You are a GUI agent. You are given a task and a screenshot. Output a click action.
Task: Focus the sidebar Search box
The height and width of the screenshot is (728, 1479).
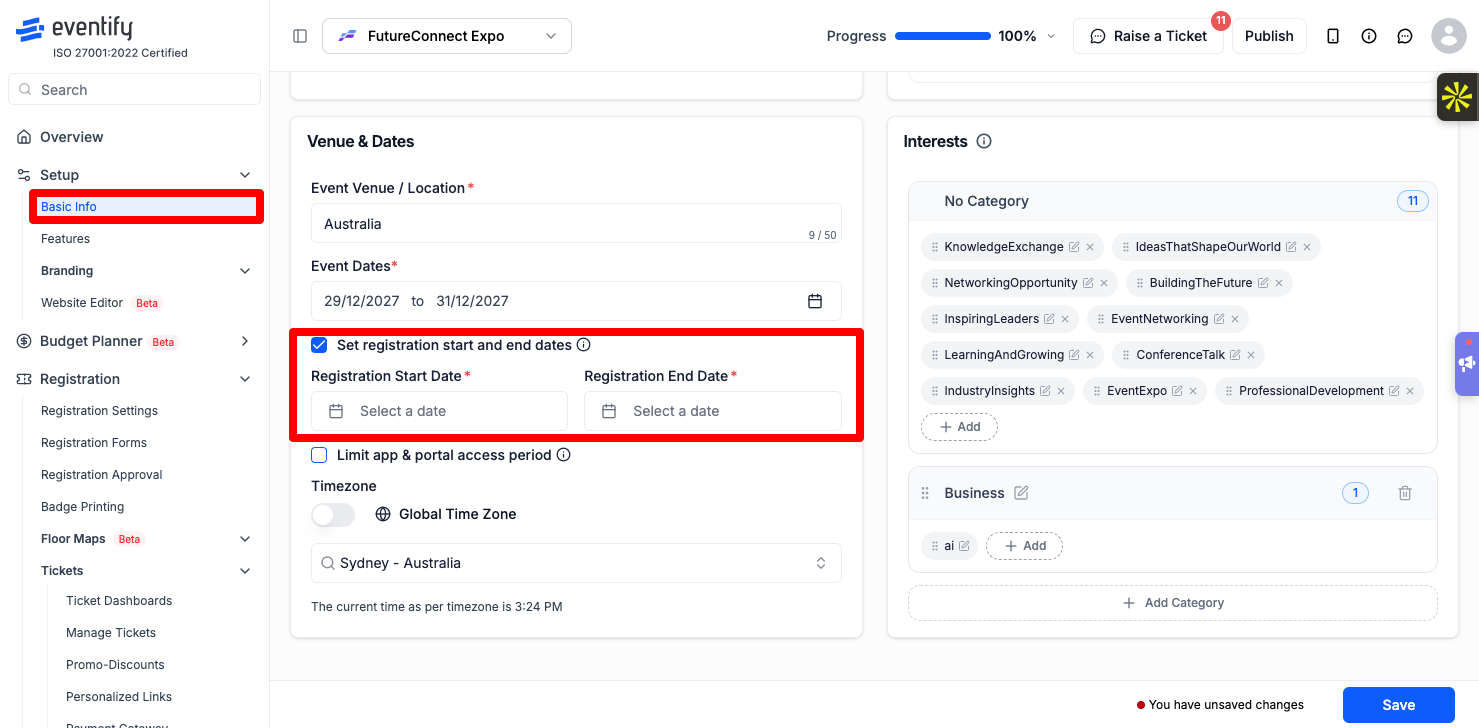point(134,90)
